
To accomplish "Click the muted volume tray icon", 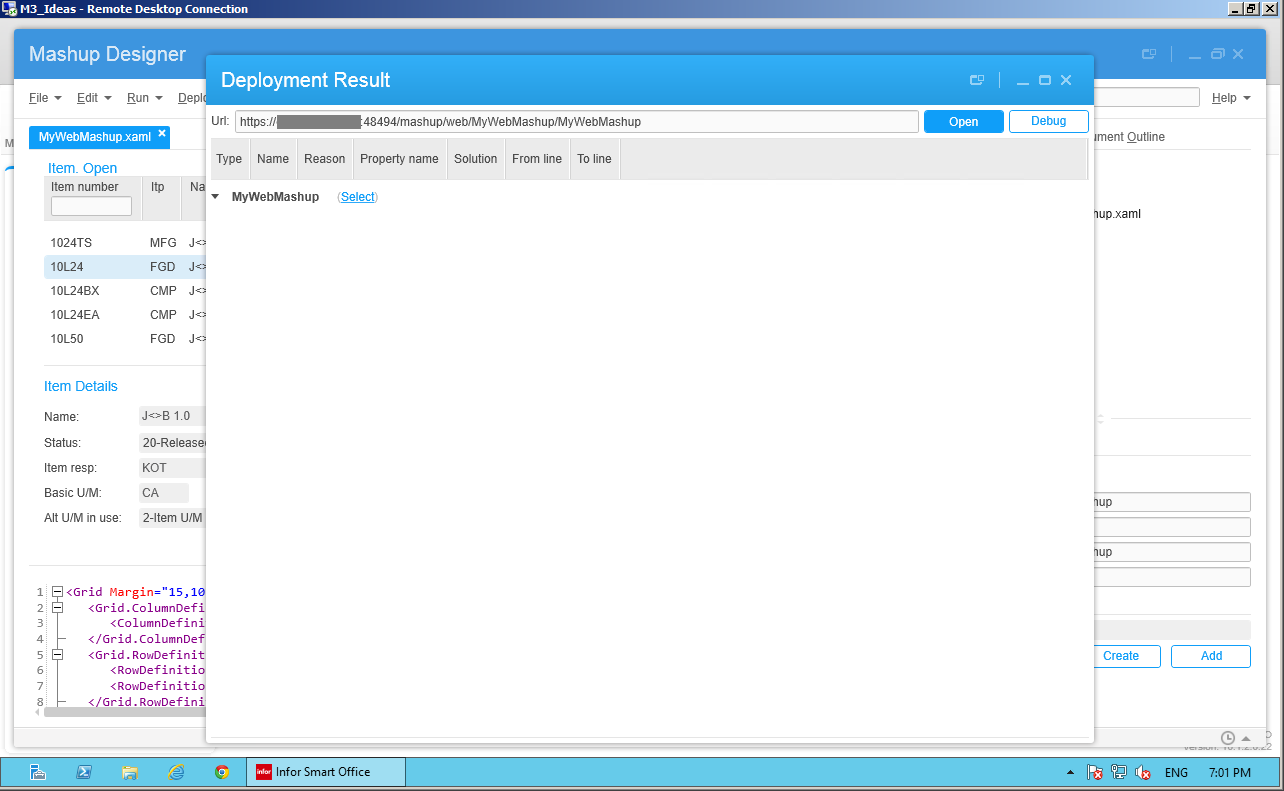I will 1143,773.
